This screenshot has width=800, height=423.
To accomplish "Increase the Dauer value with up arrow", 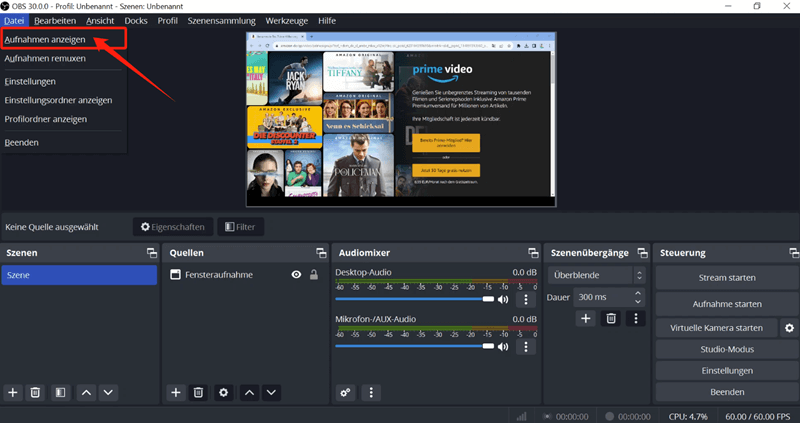I will click(638, 293).
